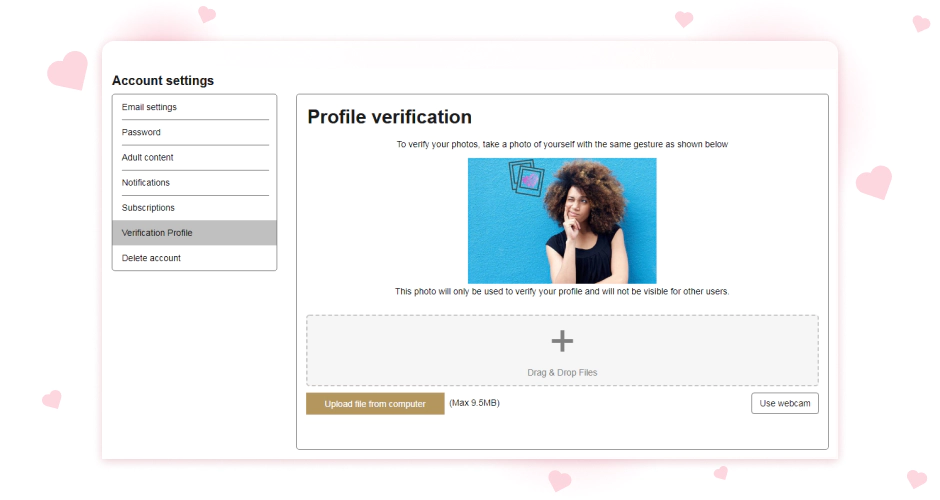Image resolution: width=940 pixels, height=500 pixels.
Task: Click the pink heart right of the verification panel
Action: pos(873,182)
